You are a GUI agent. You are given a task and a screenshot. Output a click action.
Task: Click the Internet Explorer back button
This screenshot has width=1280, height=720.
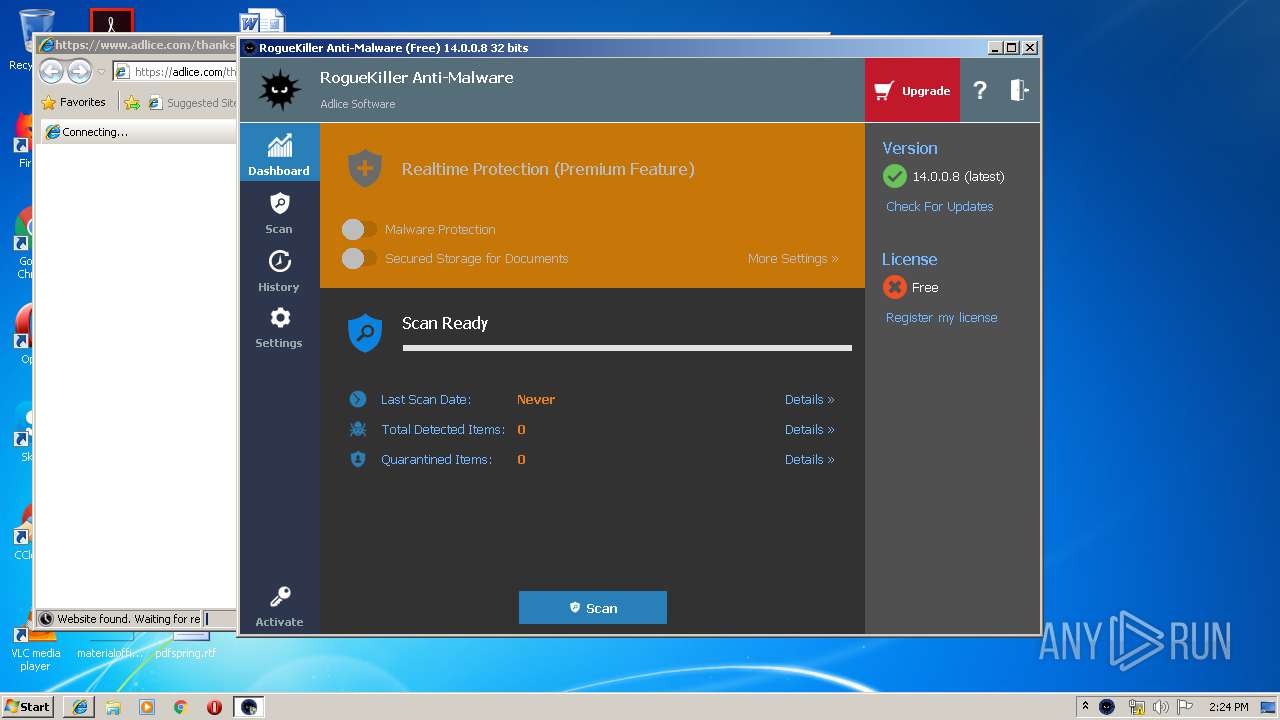pos(52,71)
